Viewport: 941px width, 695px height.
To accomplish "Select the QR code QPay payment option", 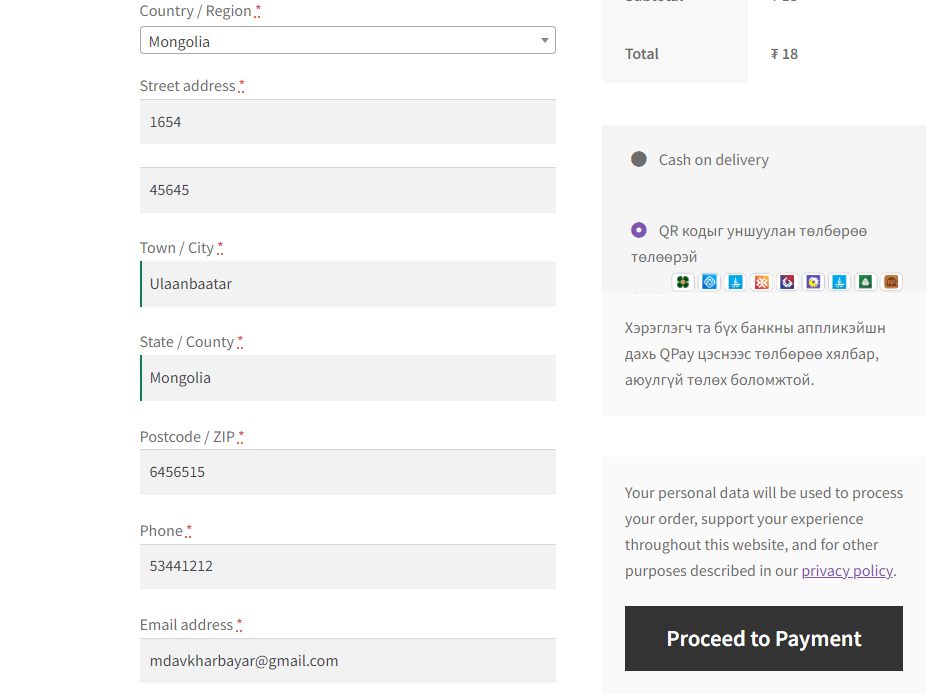I will (x=639, y=230).
